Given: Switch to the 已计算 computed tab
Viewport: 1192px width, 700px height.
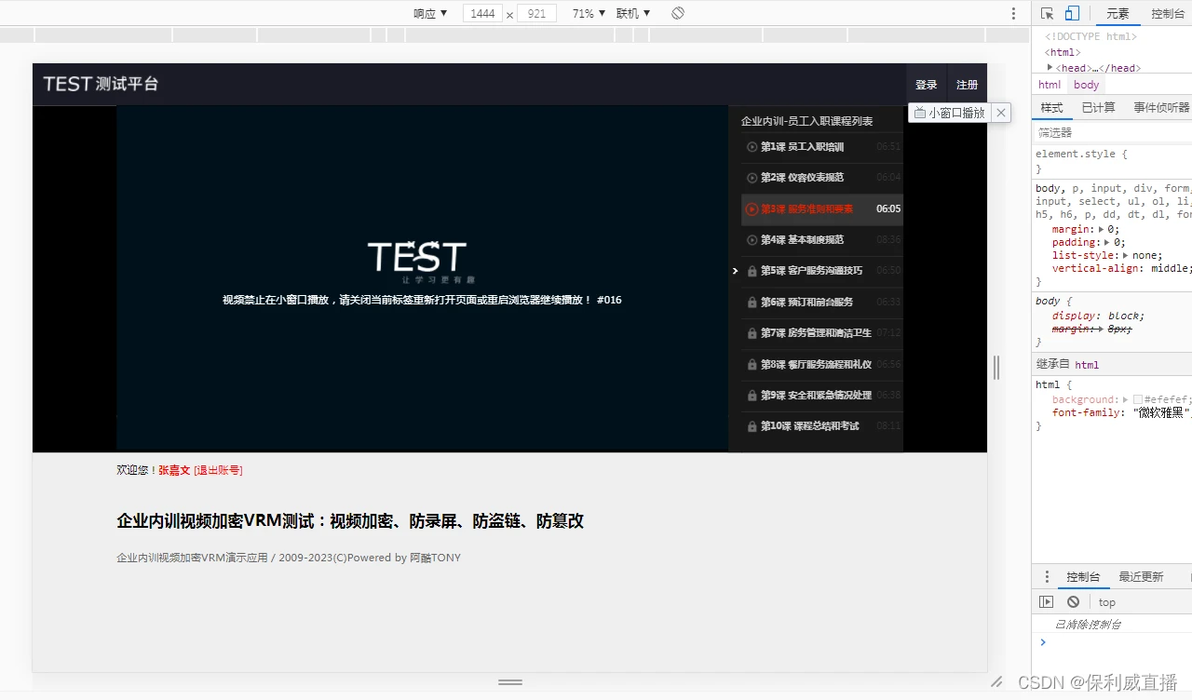Looking at the screenshot, I should click(1098, 107).
